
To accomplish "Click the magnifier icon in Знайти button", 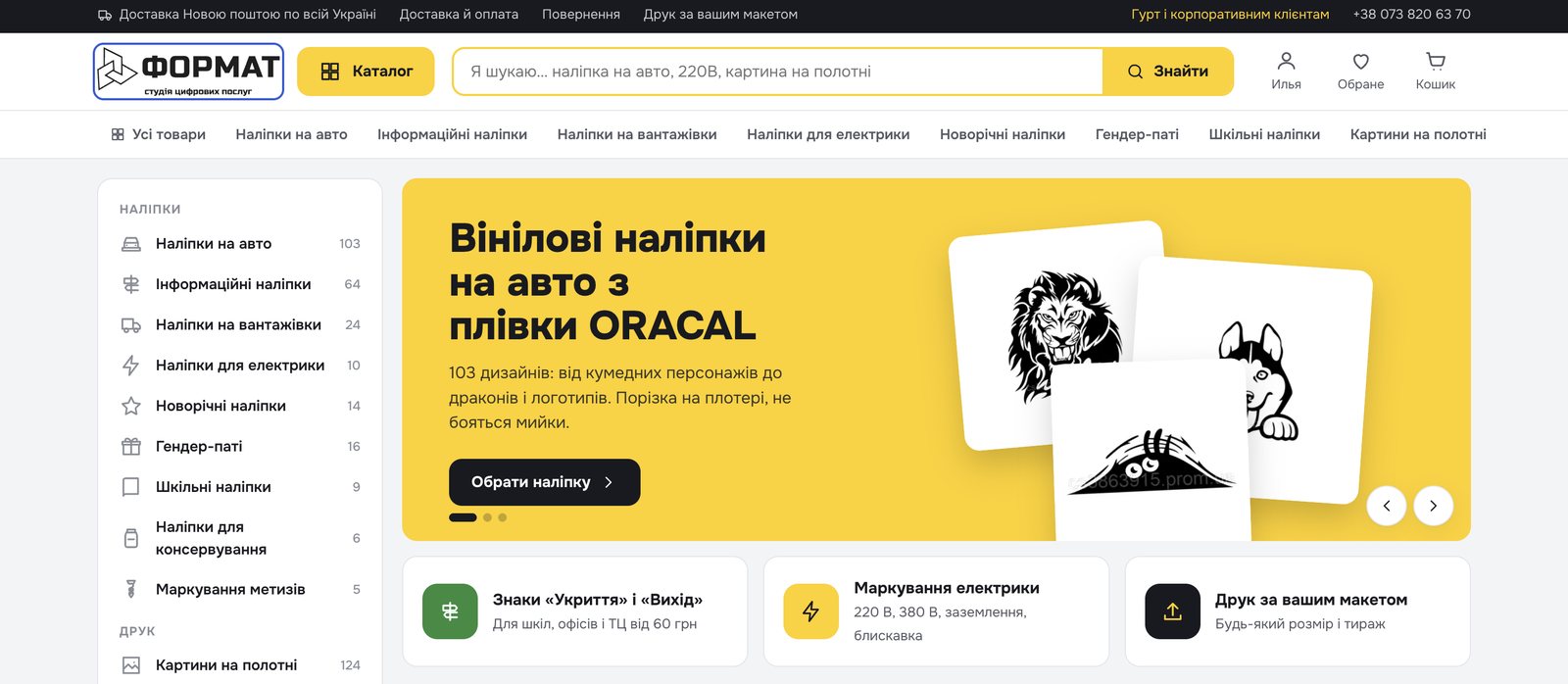I will (x=1135, y=72).
